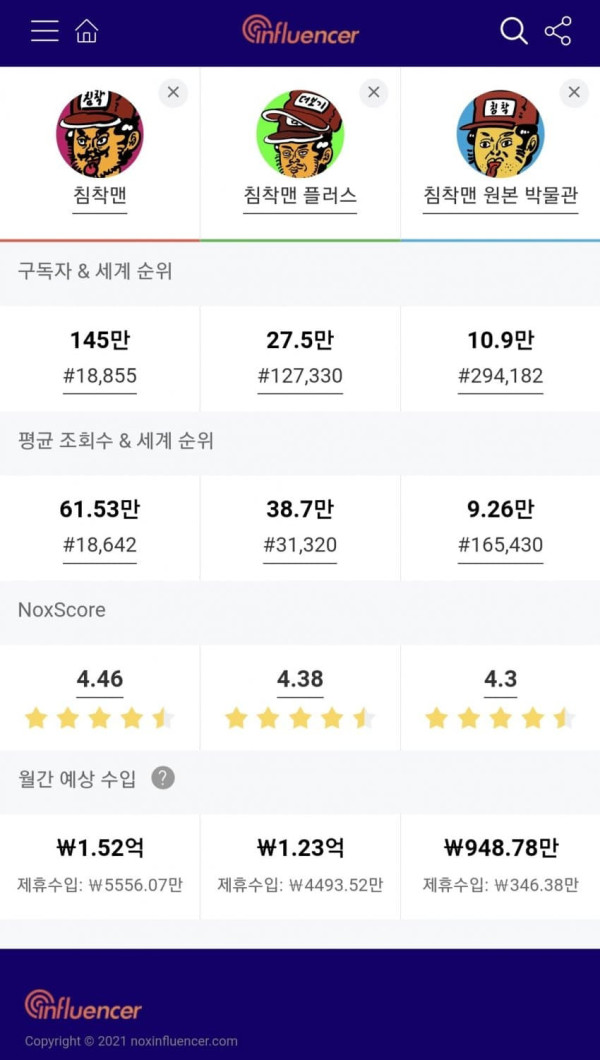Open 침착맨 원본 박물관 channel avatar
The image size is (600, 1060).
point(501,134)
